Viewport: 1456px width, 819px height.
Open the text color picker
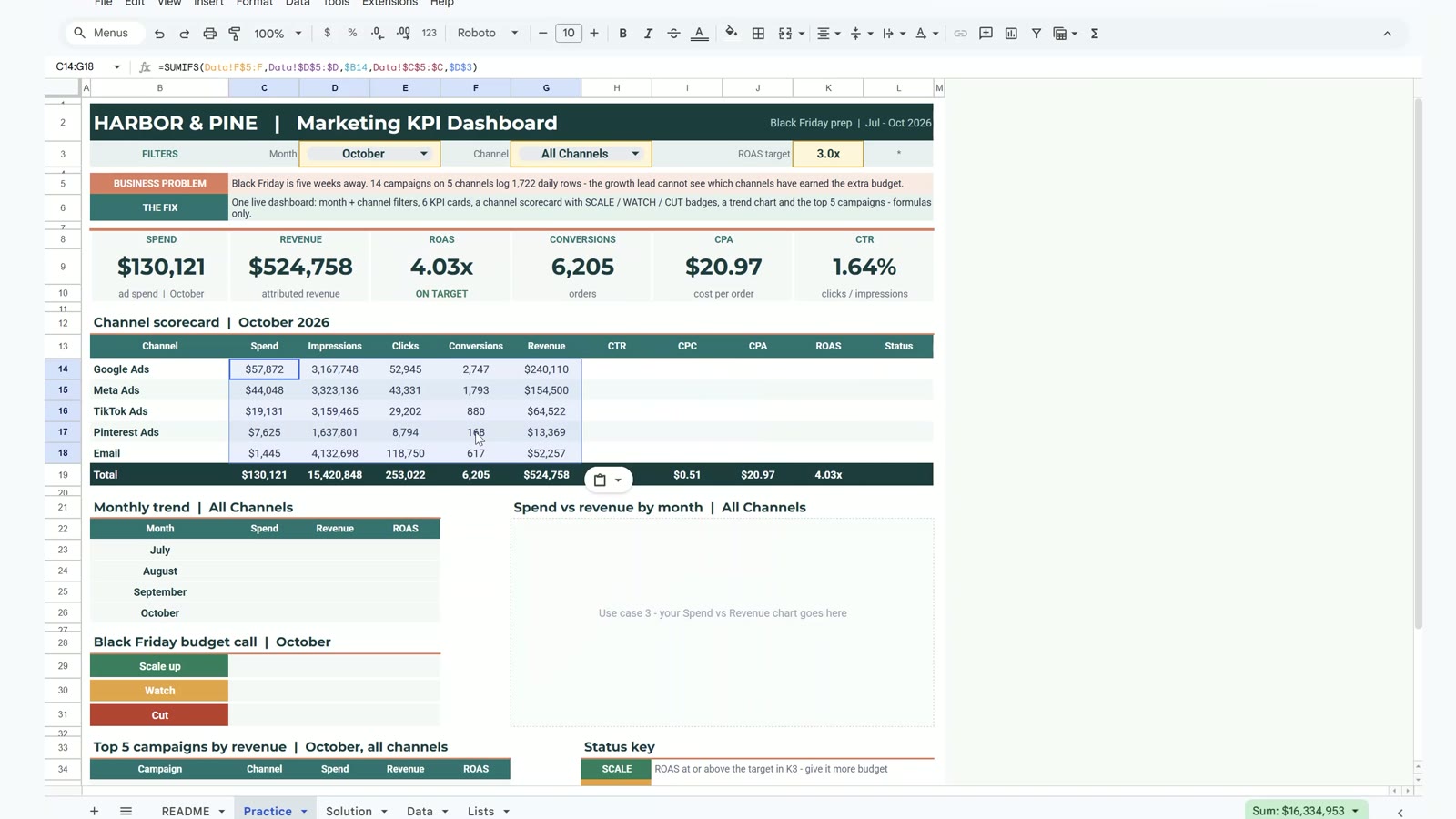(699, 34)
